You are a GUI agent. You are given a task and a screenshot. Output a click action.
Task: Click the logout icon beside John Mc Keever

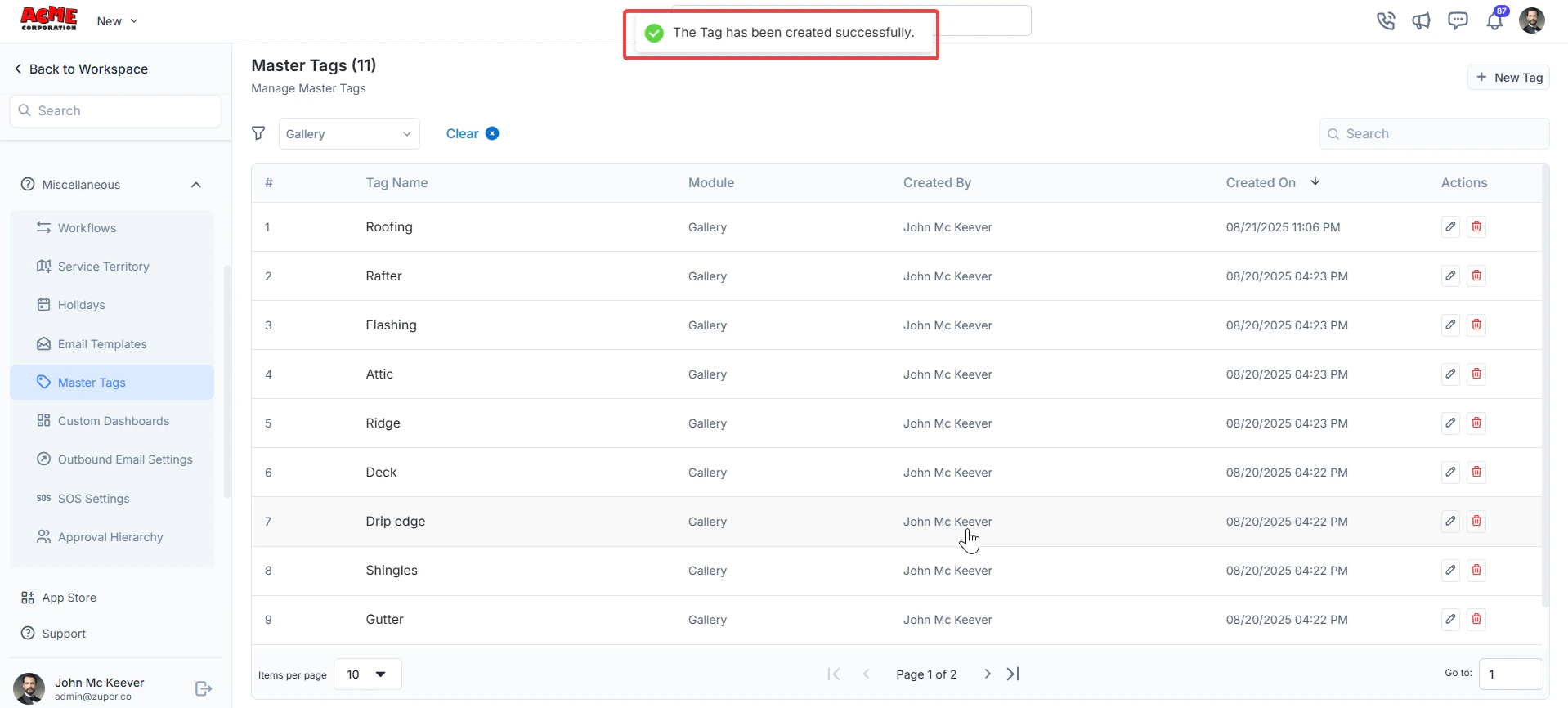(204, 688)
